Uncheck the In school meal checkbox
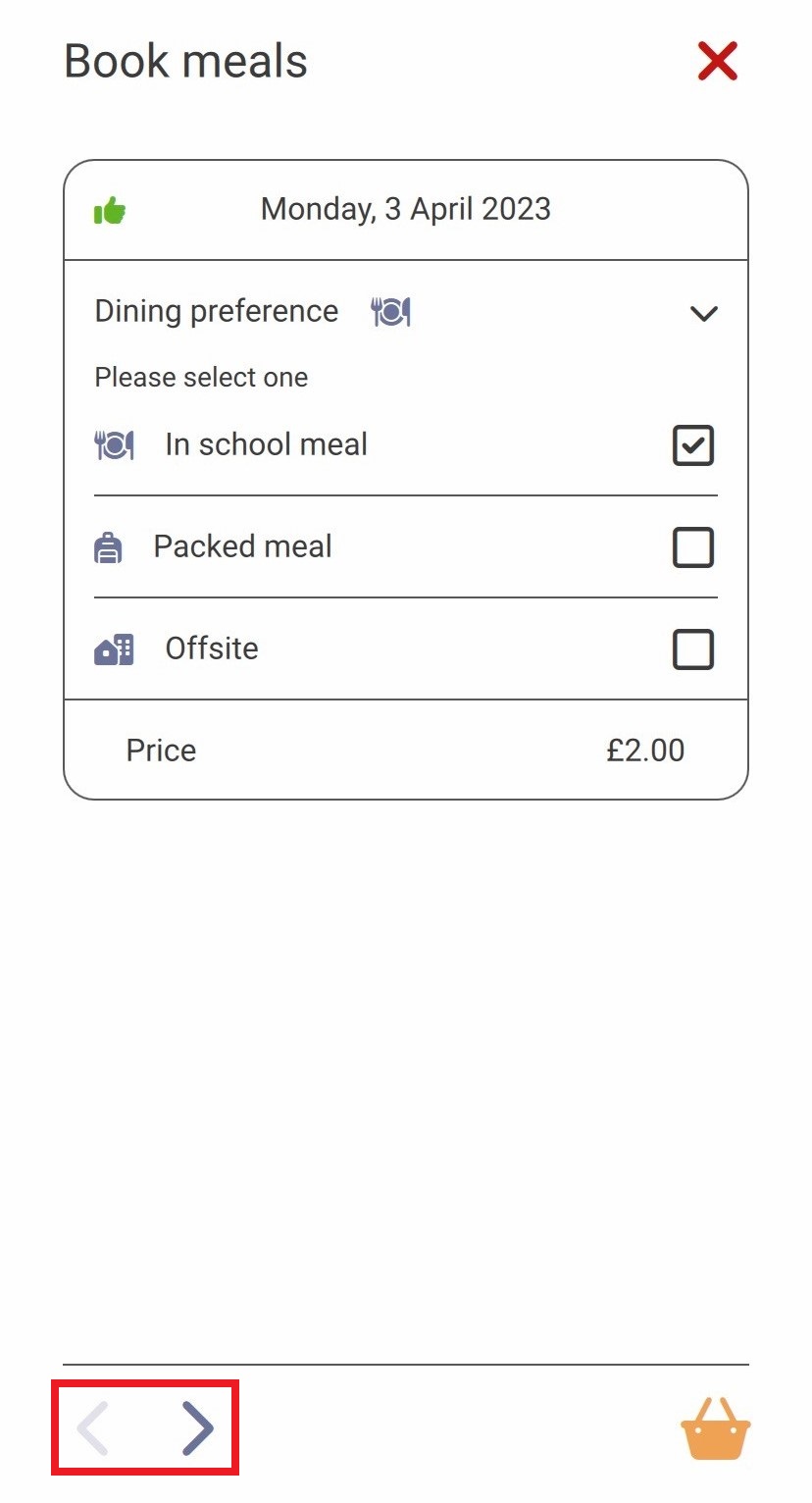The image size is (812, 1503). 693,445
